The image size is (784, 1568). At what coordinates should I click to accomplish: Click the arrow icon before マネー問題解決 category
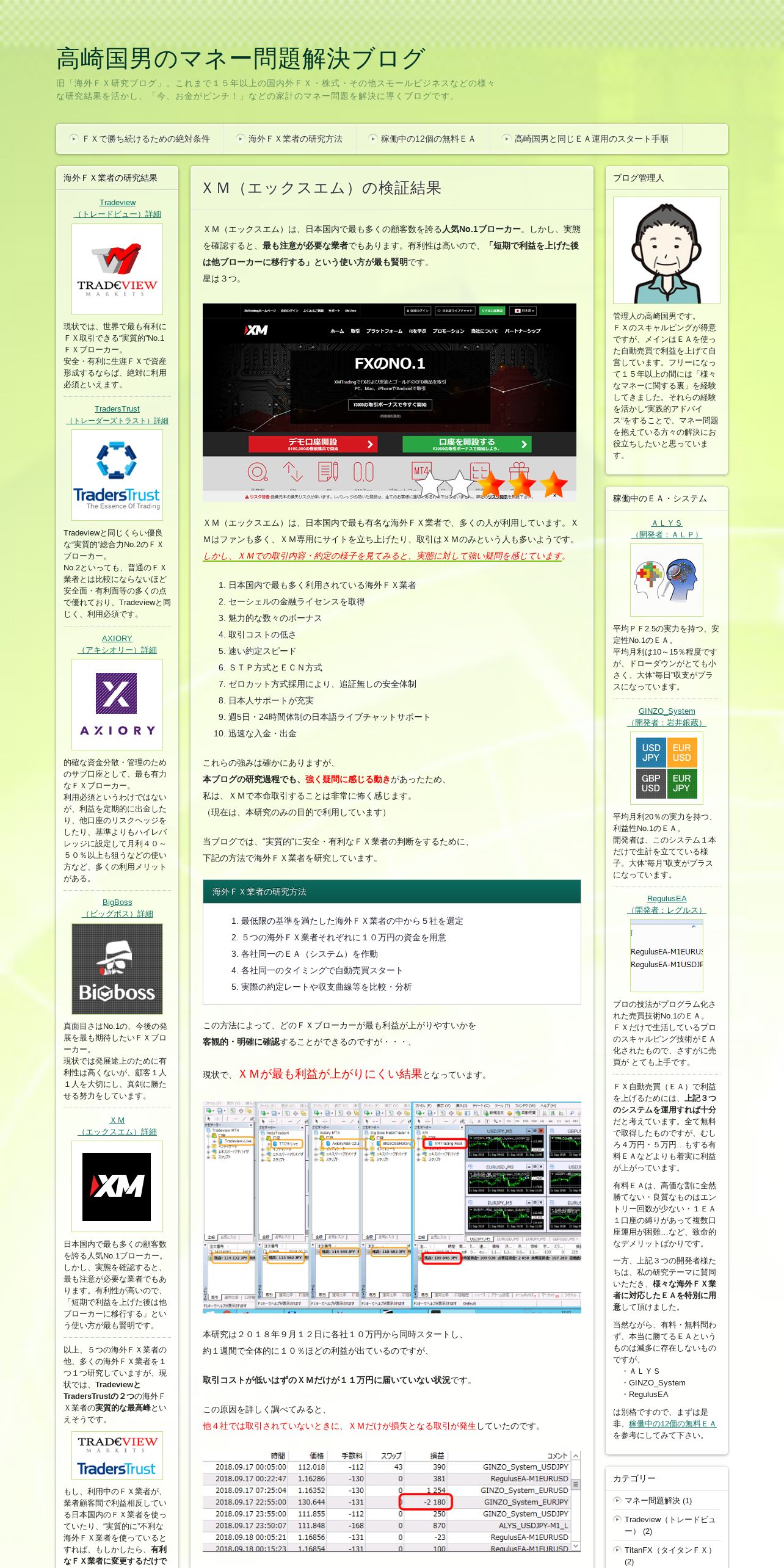(x=617, y=1500)
